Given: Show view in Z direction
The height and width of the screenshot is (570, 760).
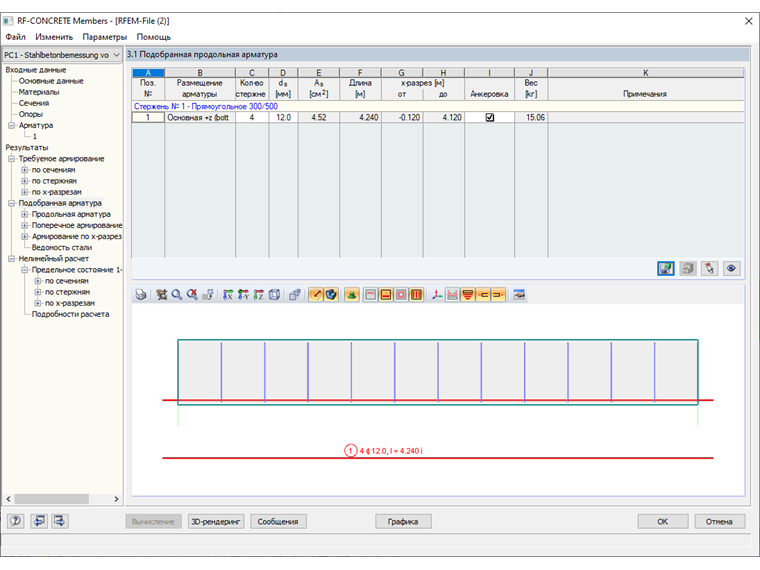Looking at the screenshot, I should pos(259,295).
